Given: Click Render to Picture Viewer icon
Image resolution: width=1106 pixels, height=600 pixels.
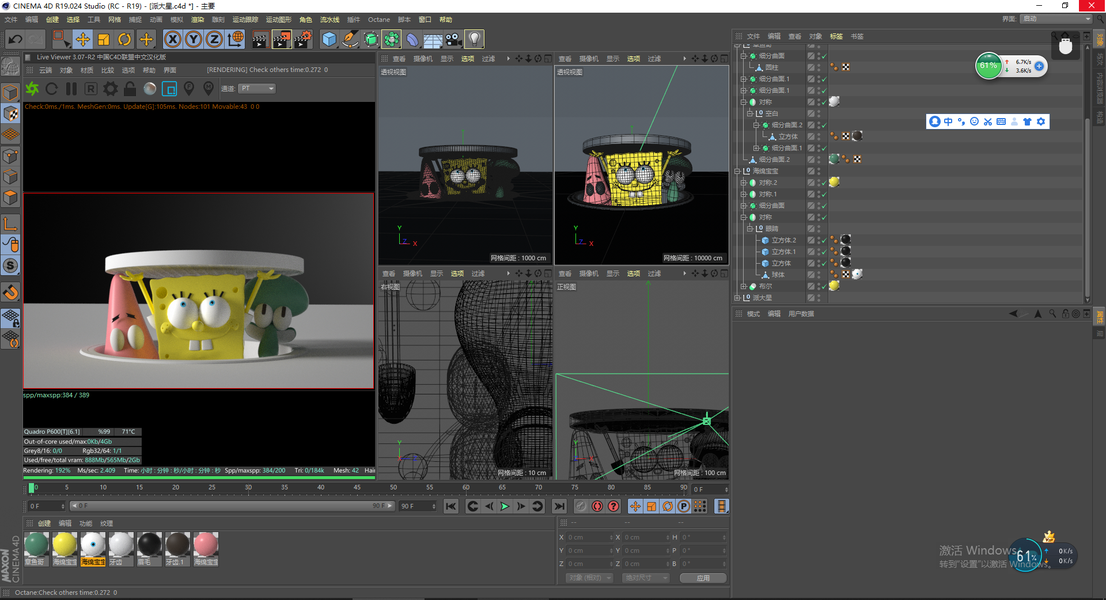Looking at the screenshot, I should pos(281,39).
